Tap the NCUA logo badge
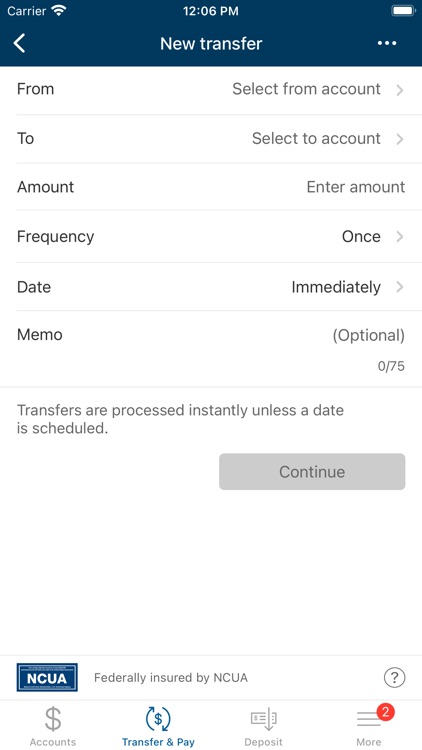 (x=47, y=677)
